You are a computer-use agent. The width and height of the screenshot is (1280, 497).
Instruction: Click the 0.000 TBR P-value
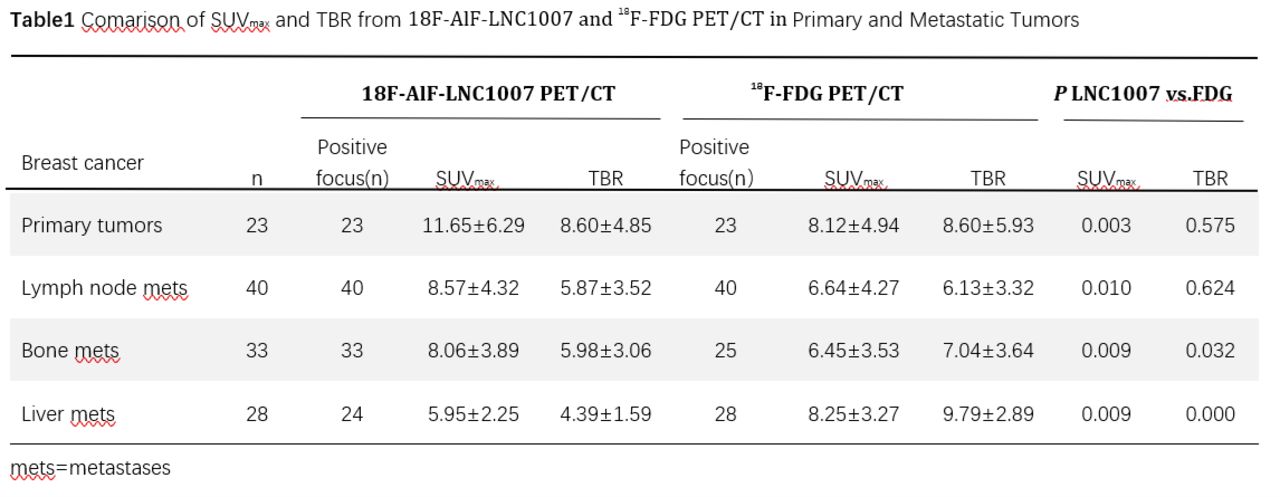pos(1210,414)
